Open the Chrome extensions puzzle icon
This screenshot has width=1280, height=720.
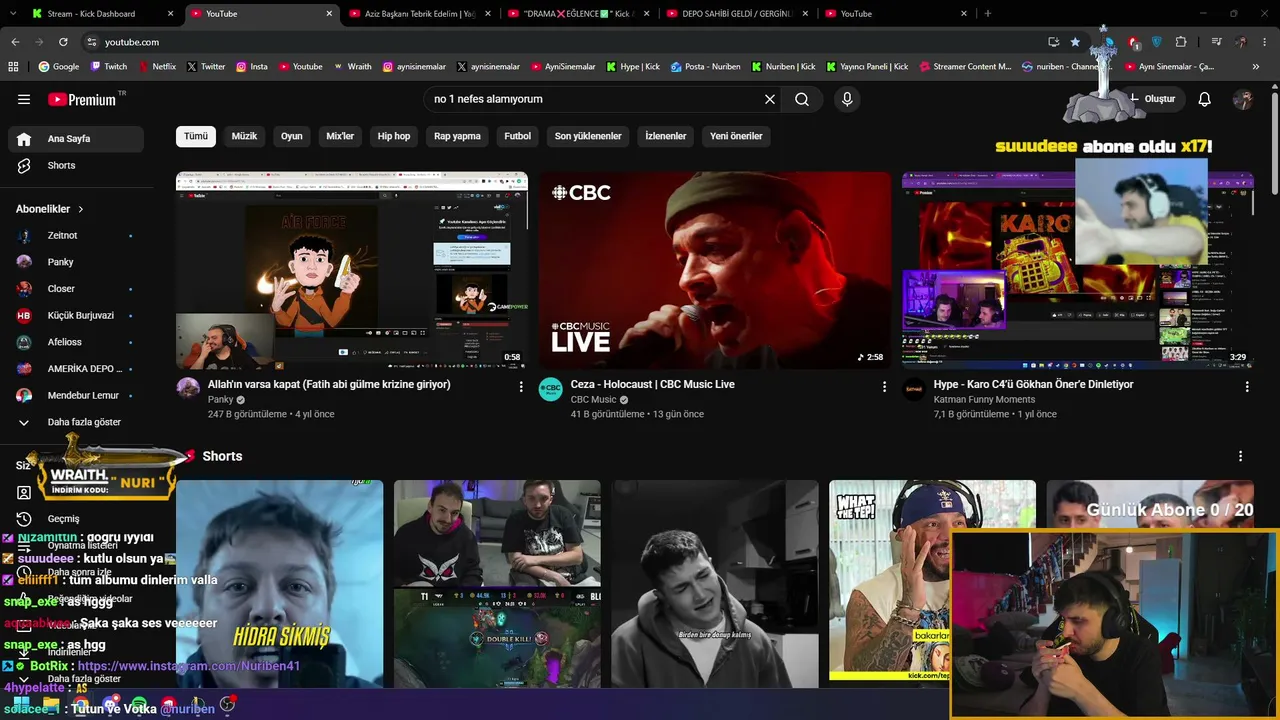tap(1181, 42)
